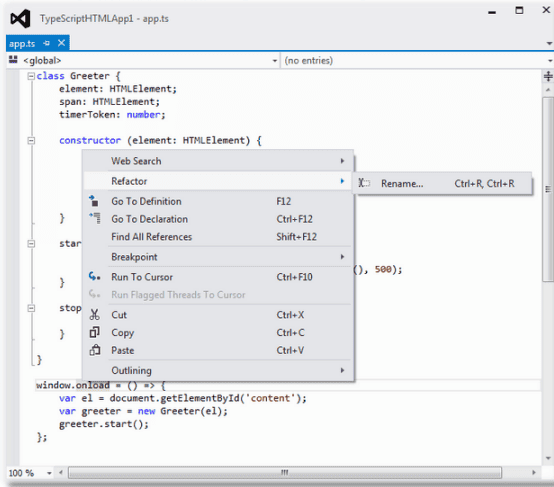The image size is (554, 487).
Task: Click the scissors Cut icon
Action: coord(94,315)
